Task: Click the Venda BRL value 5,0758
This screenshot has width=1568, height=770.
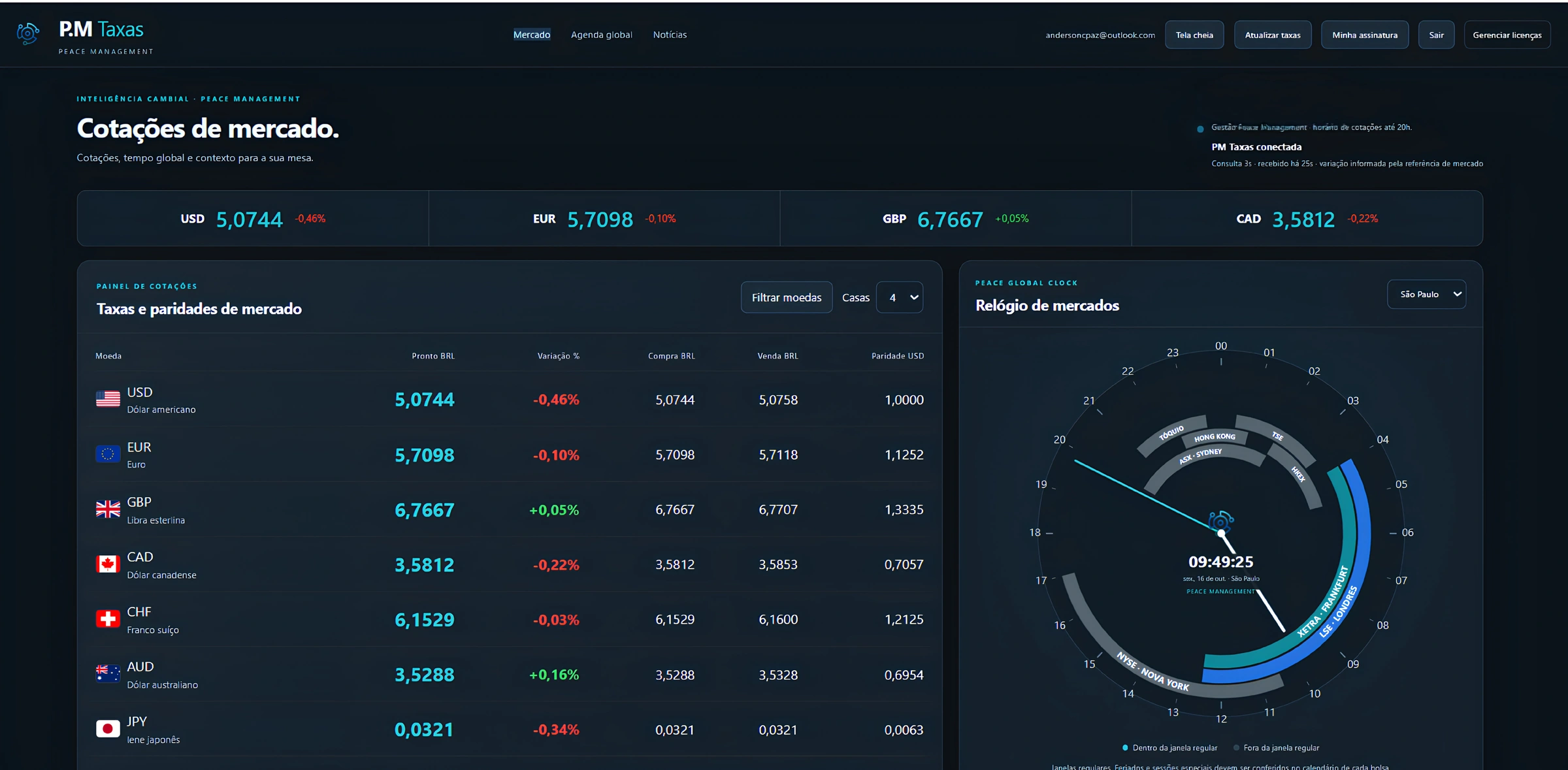Action: tap(778, 400)
